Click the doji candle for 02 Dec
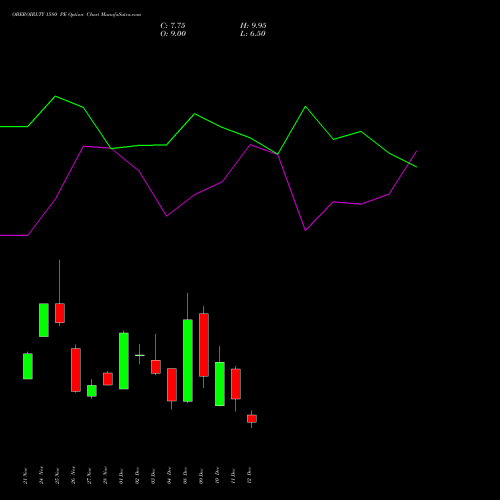This screenshot has height=500, width=500. tap(140, 355)
